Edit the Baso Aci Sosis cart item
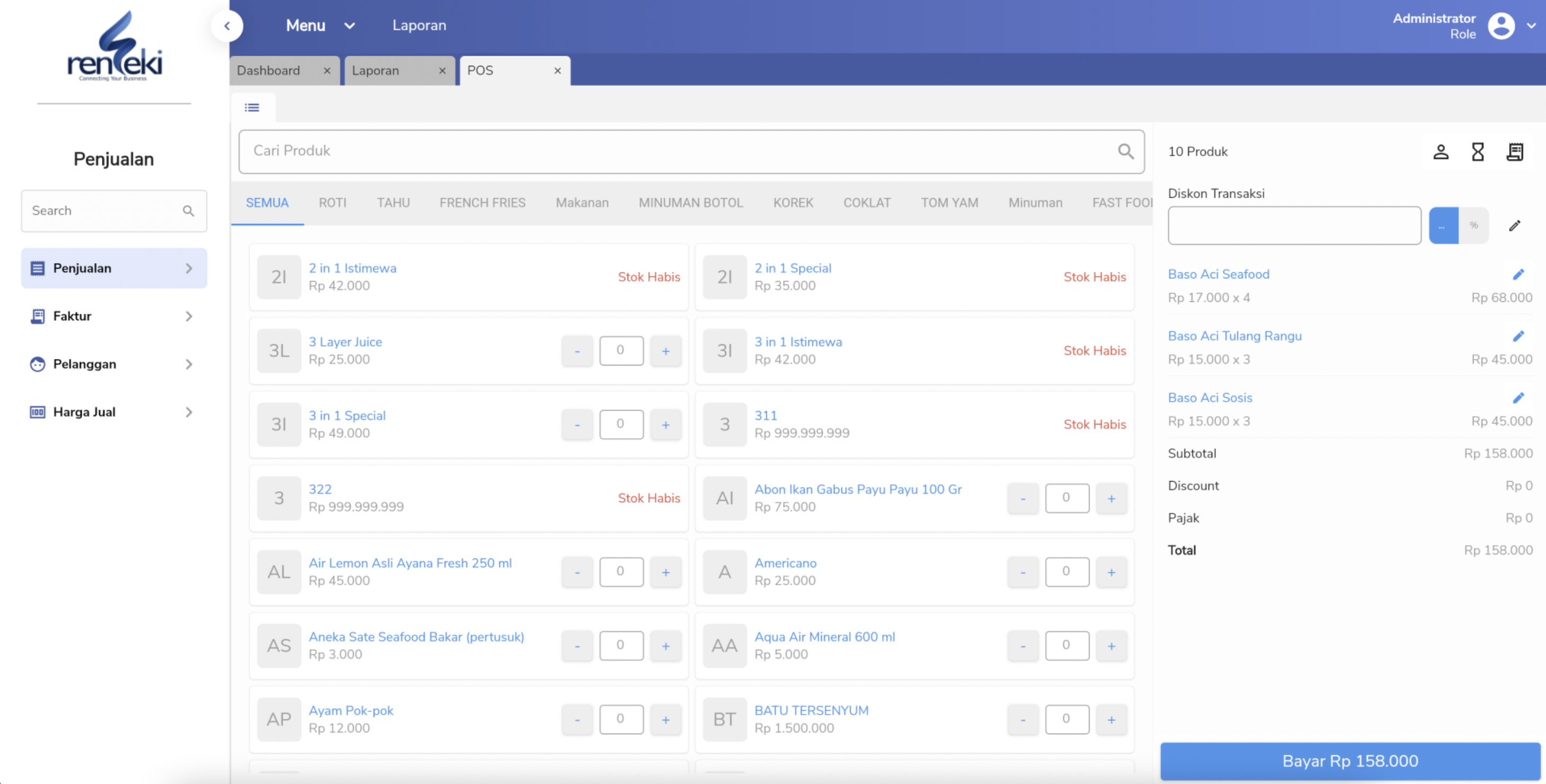Viewport: 1546px width, 784px height. [1518, 398]
